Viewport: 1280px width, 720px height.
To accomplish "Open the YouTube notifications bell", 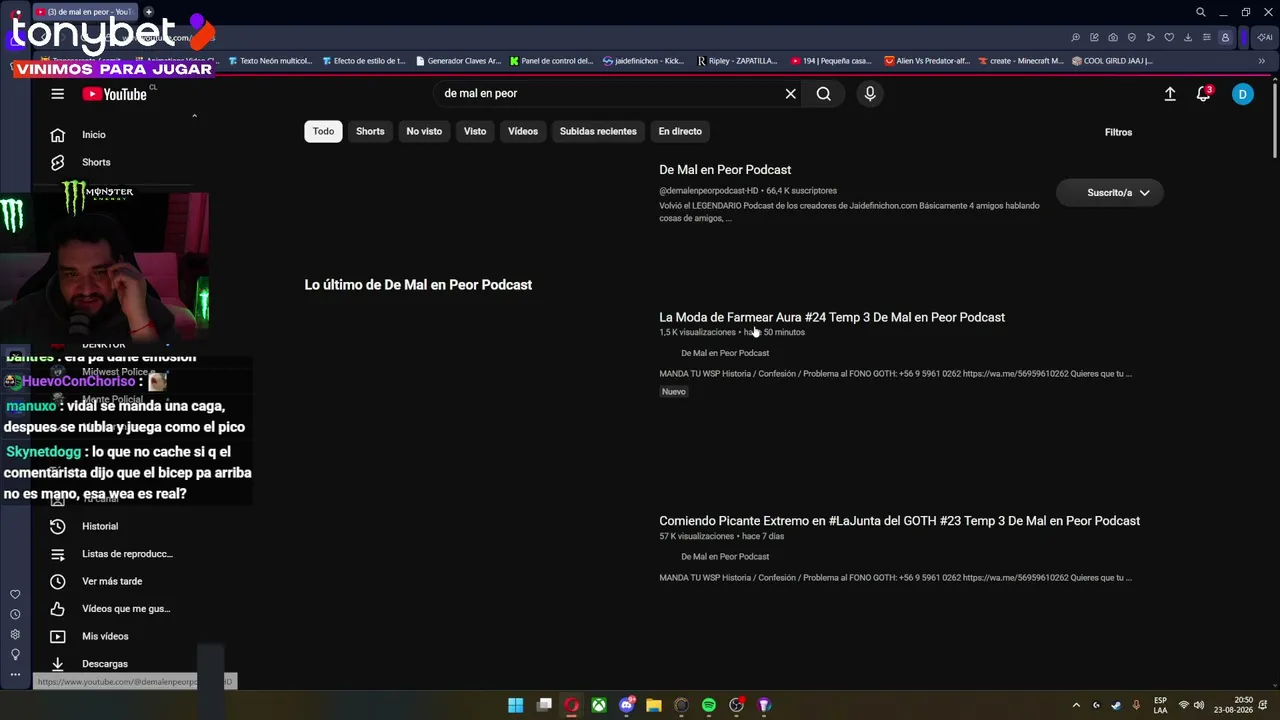I will click(1203, 94).
